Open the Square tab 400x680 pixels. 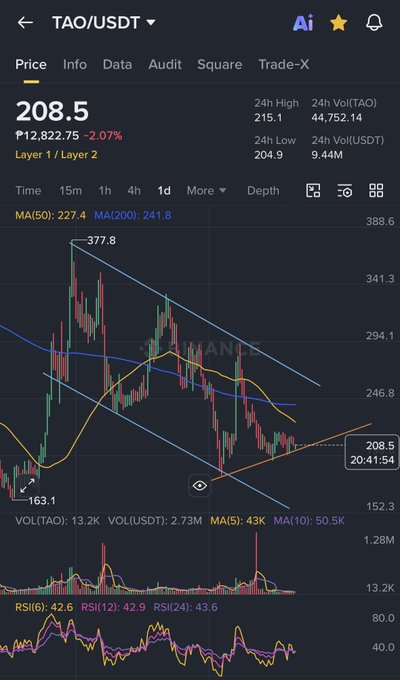tap(220, 65)
